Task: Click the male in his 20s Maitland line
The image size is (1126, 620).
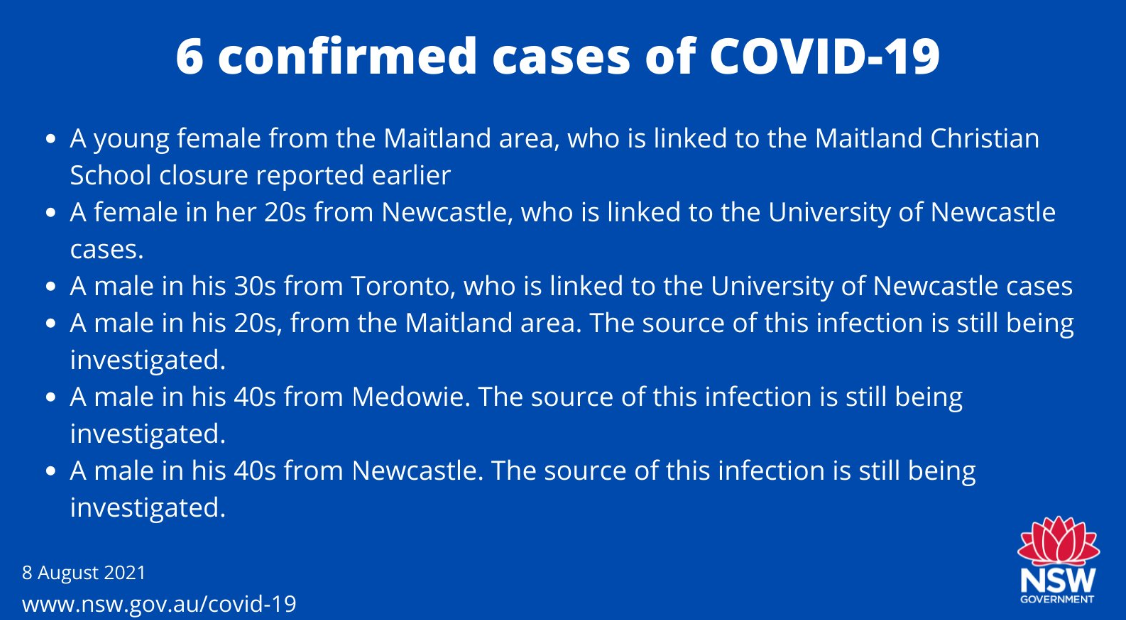Action: 571,323
